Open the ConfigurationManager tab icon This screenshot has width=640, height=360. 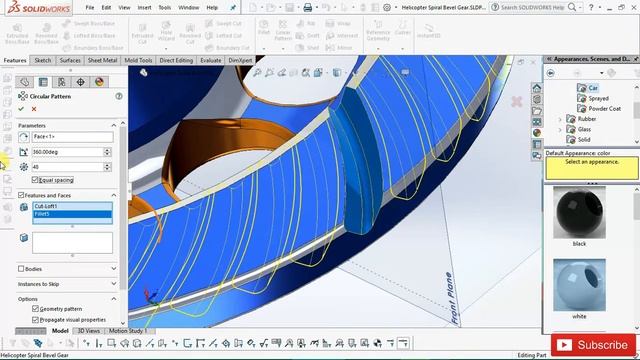pos(62,82)
